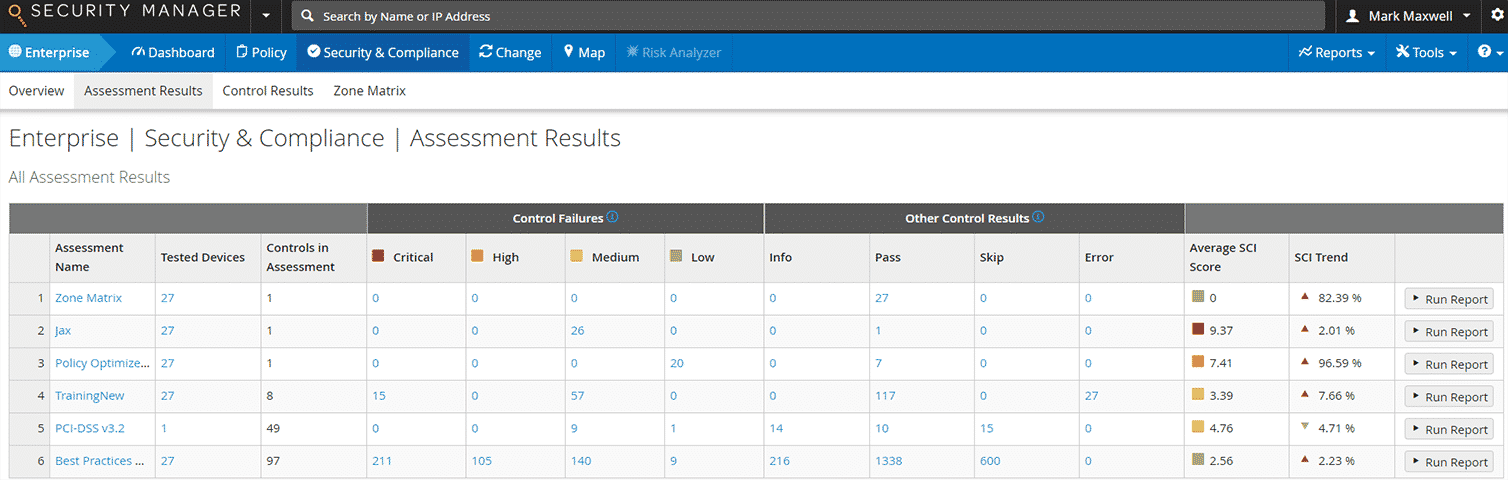Open the Change menu item
The width and height of the screenshot is (1508, 480).
tap(510, 52)
